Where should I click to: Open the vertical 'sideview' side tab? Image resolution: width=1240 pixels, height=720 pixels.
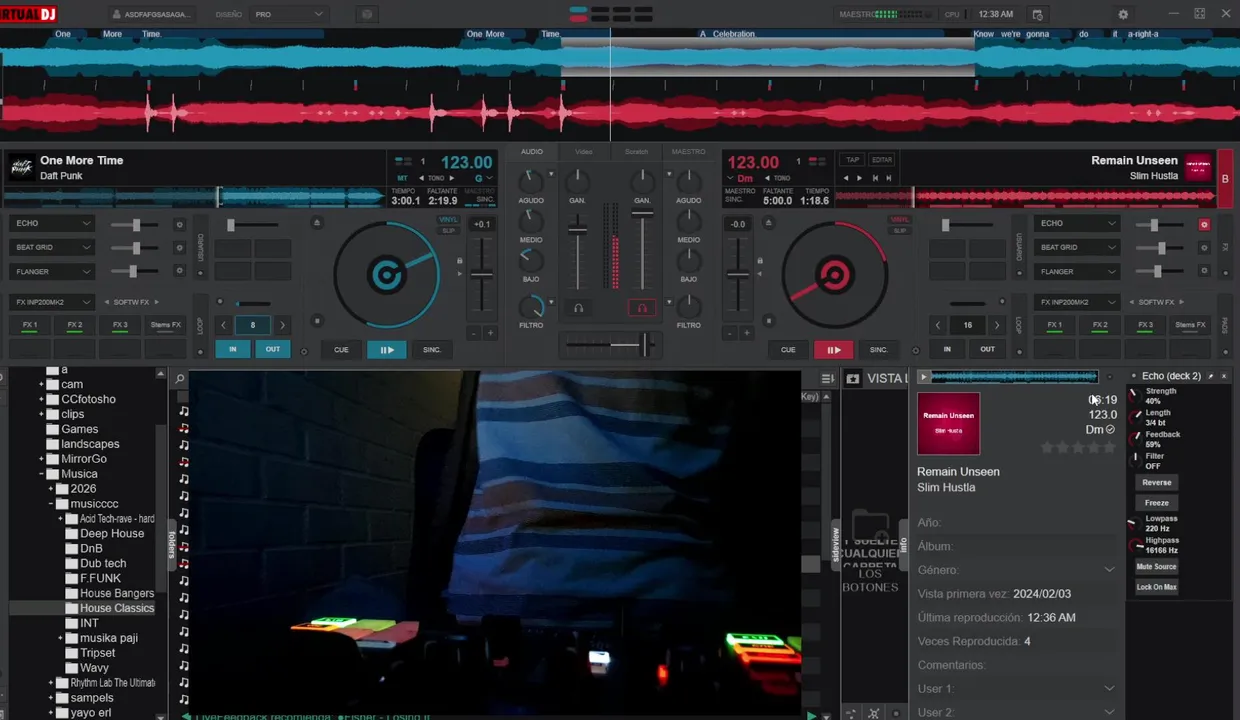[x=835, y=546]
